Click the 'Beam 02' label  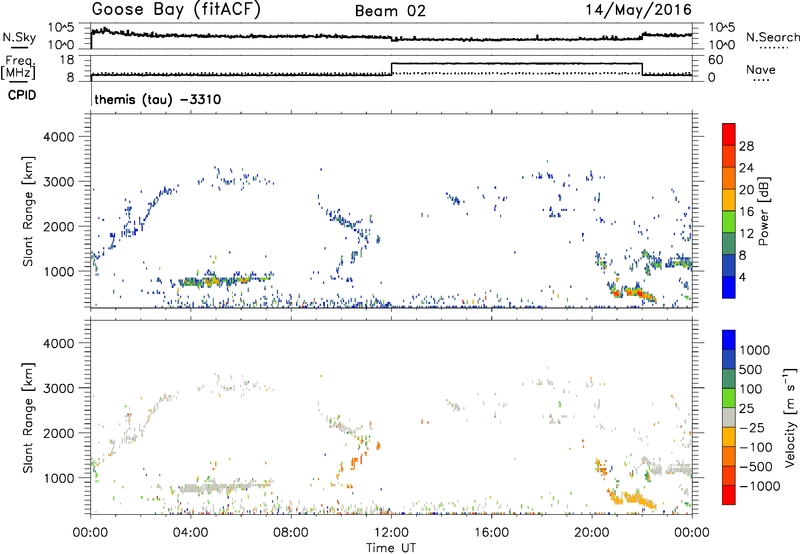pos(390,11)
